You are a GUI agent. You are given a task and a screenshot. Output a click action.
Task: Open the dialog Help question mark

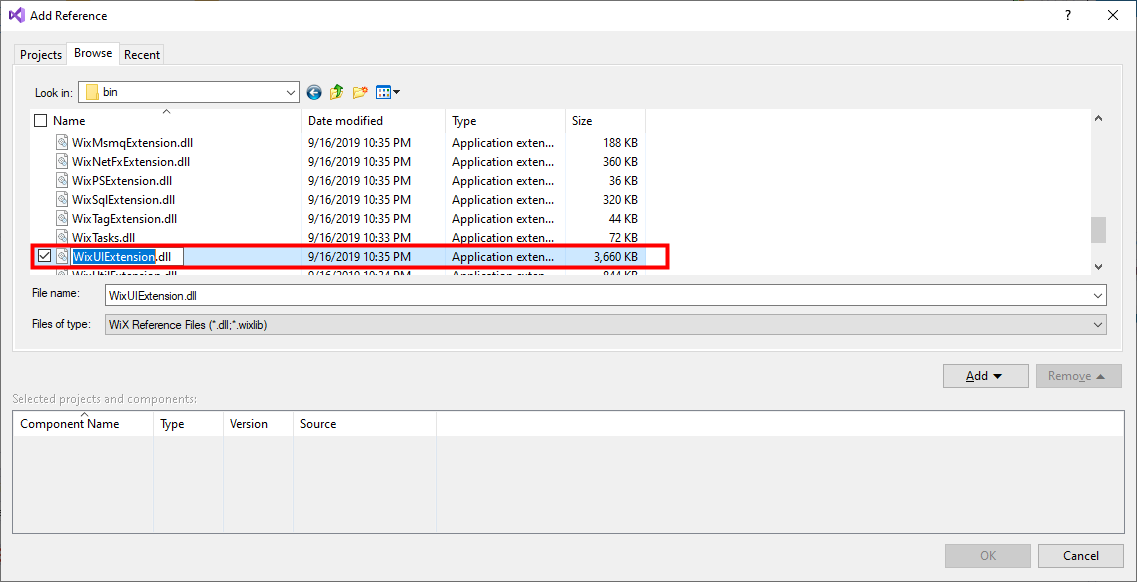(1068, 15)
